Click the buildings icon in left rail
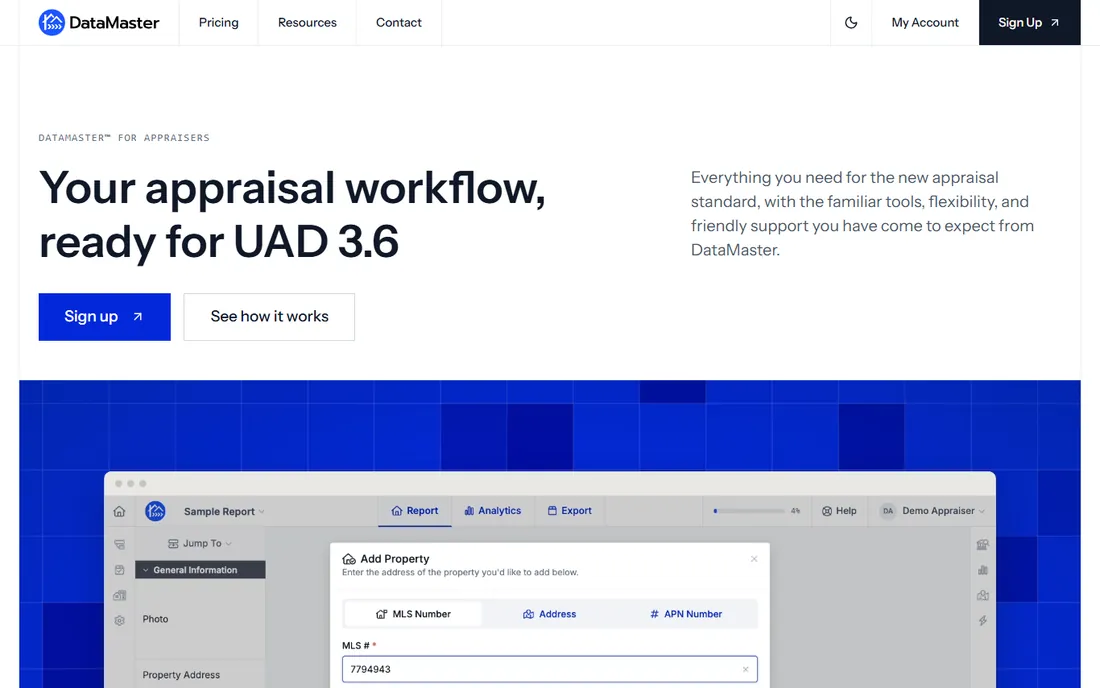 [x=119, y=595]
